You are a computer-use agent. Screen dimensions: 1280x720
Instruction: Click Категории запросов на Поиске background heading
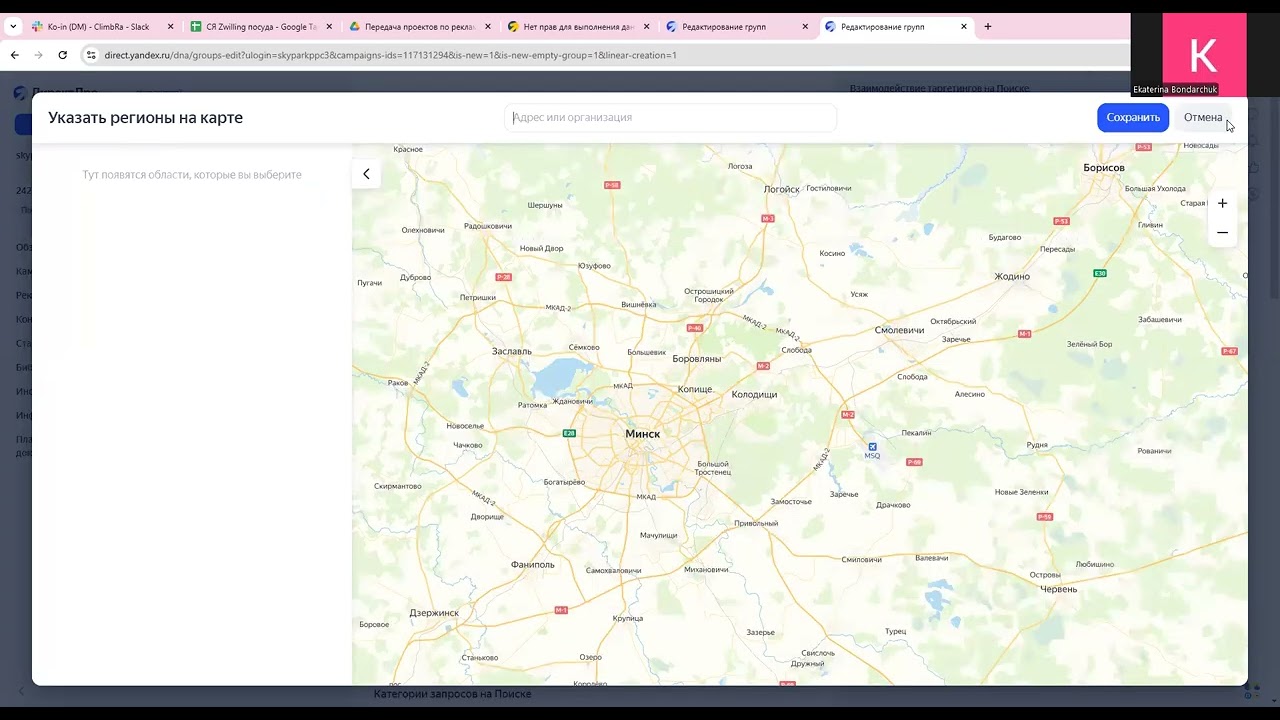click(452, 693)
